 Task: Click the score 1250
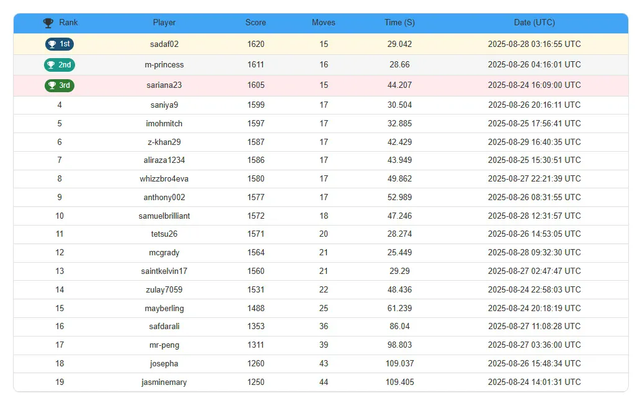coord(256,382)
